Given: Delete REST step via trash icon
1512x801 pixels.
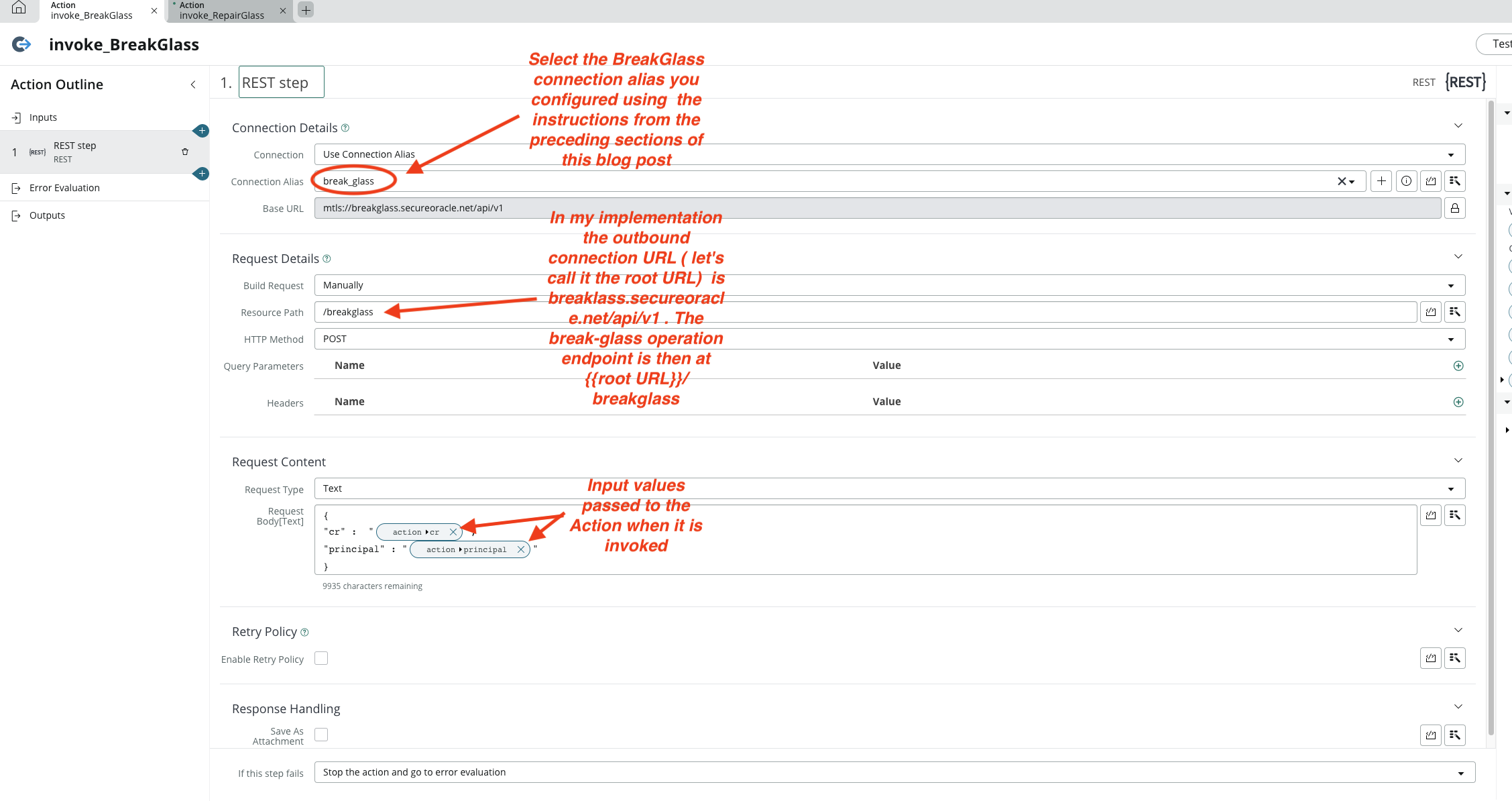Looking at the screenshot, I should [185, 152].
